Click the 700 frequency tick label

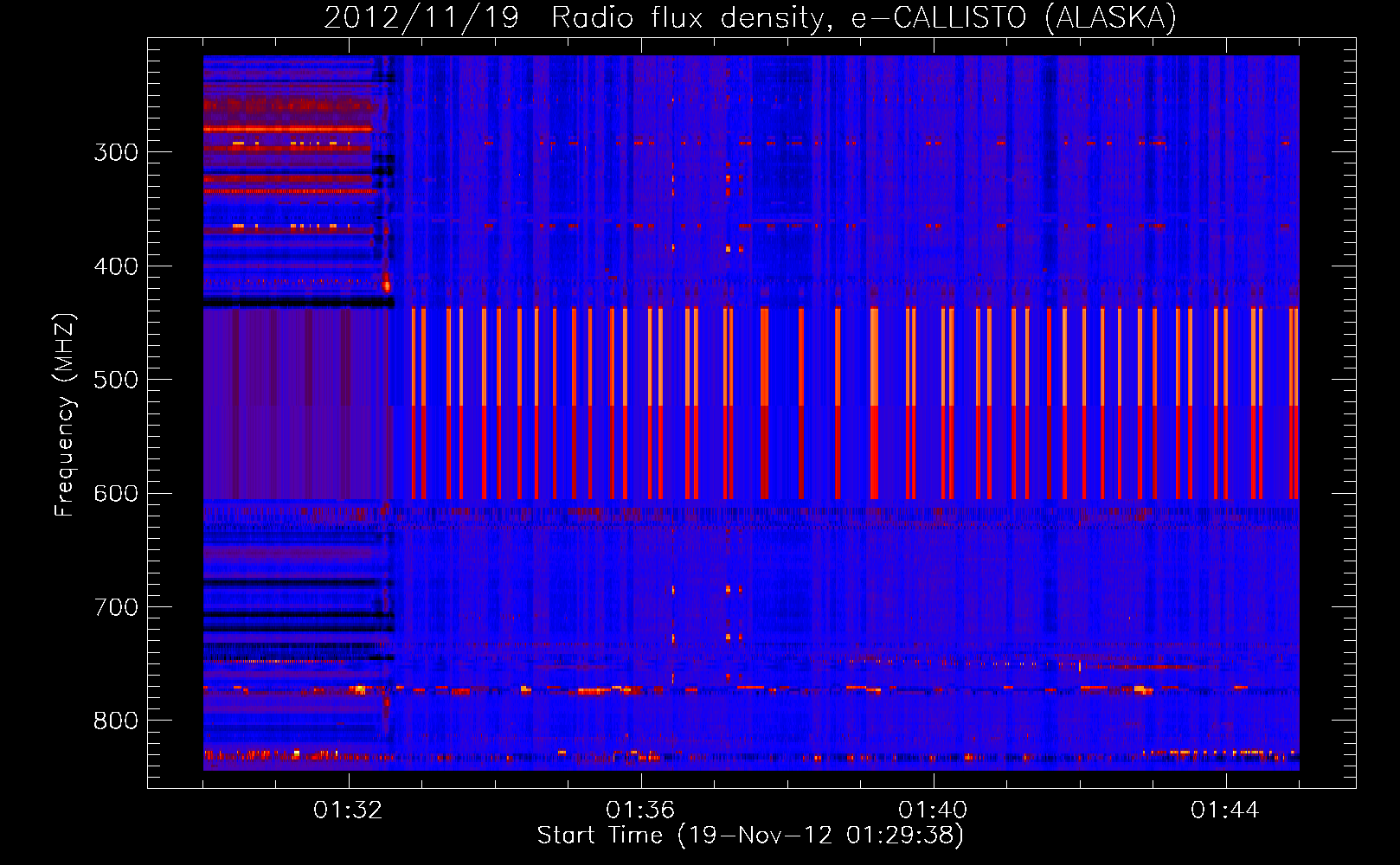pyautogui.click(x=116, y=607)
